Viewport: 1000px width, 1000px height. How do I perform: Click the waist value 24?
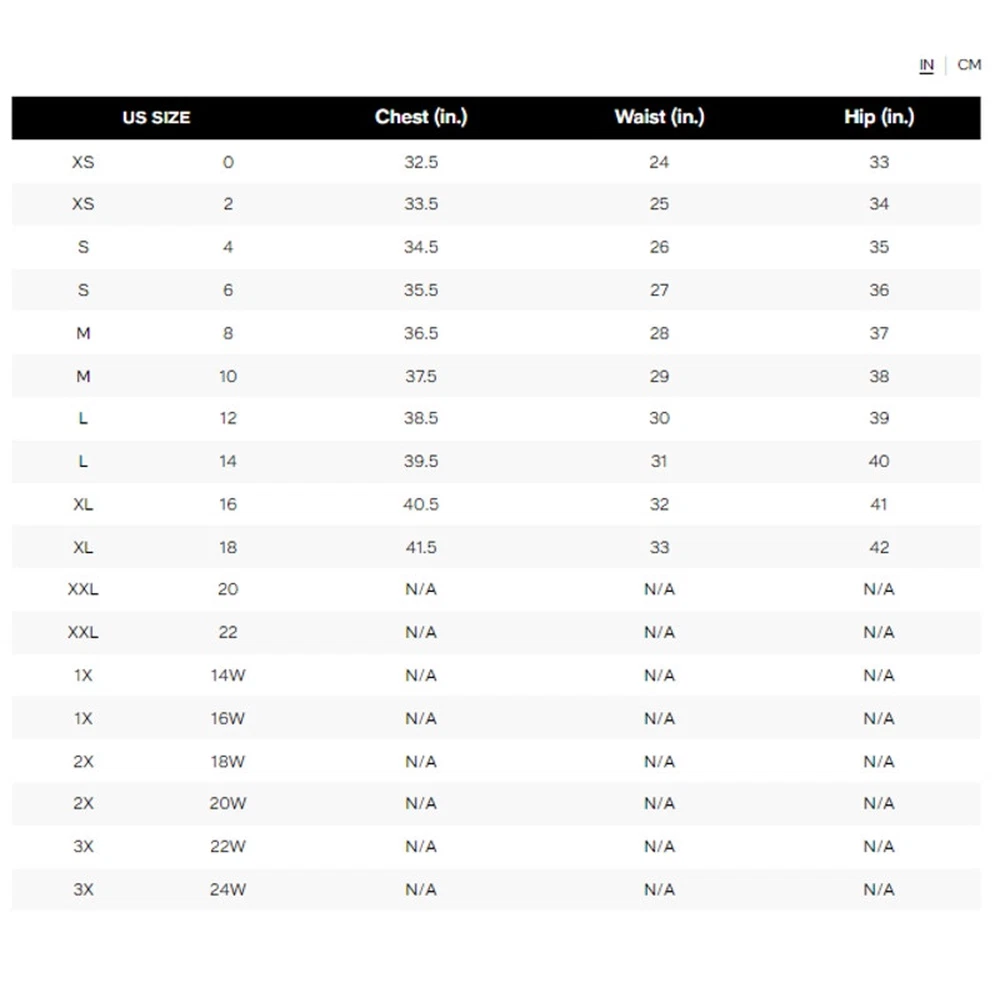tap(659, 162)
